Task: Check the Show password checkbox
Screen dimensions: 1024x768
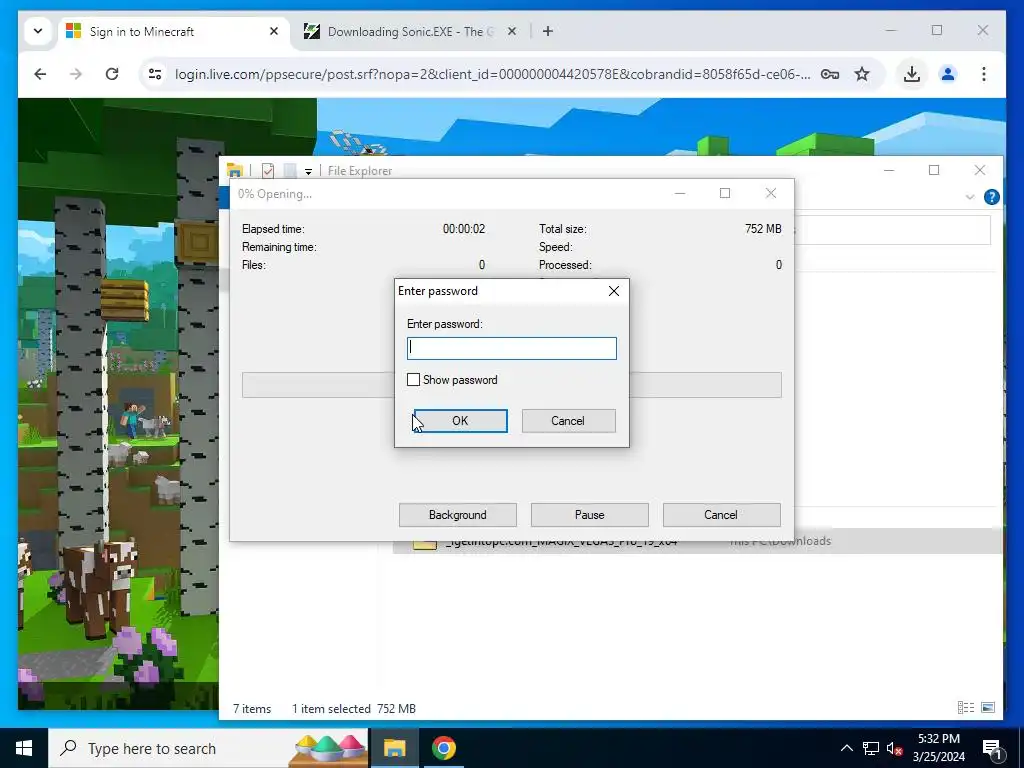Action: [x=413, y=379]
